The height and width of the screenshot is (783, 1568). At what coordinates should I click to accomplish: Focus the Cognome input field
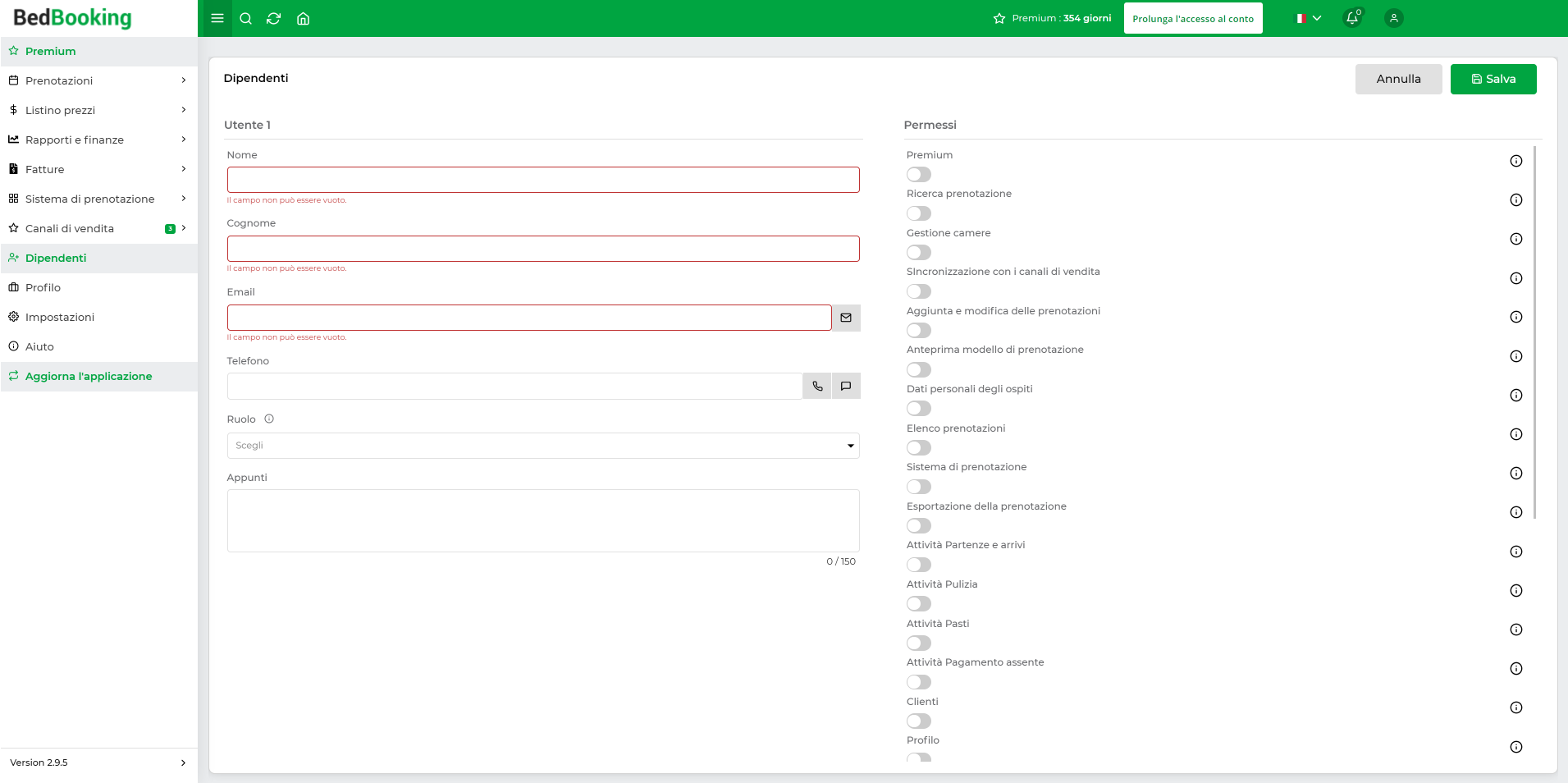[543, 249]
